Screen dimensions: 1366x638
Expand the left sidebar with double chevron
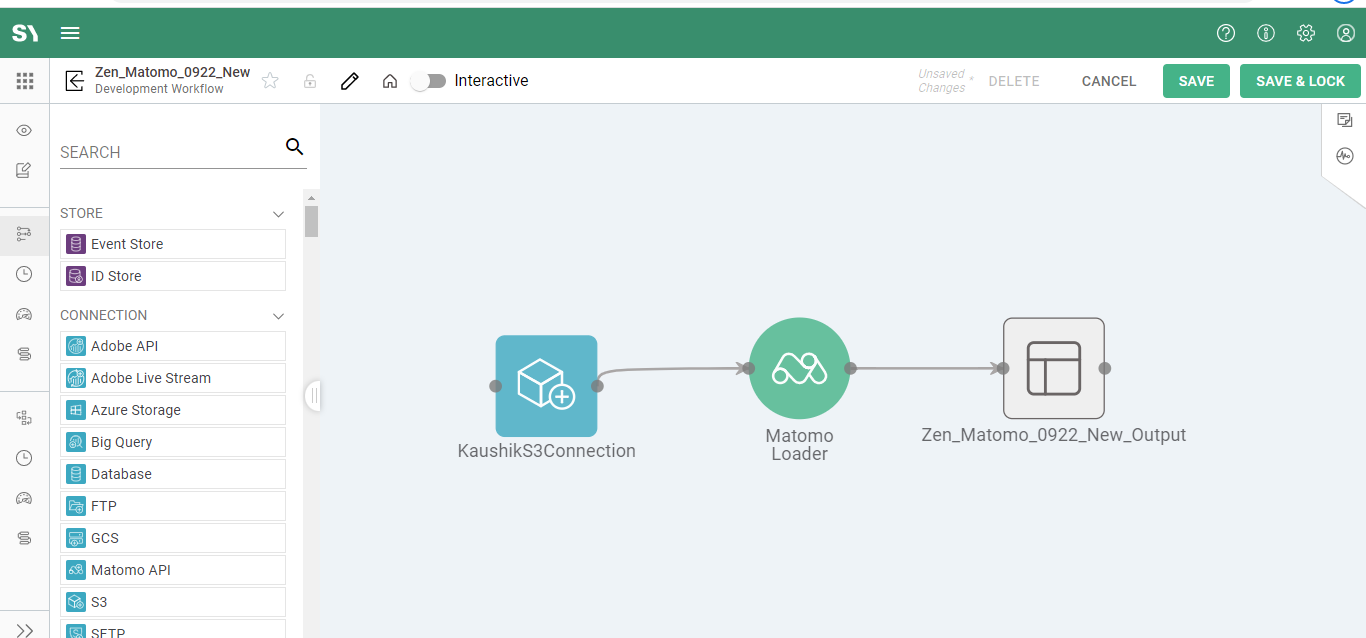tap(25, 629)
